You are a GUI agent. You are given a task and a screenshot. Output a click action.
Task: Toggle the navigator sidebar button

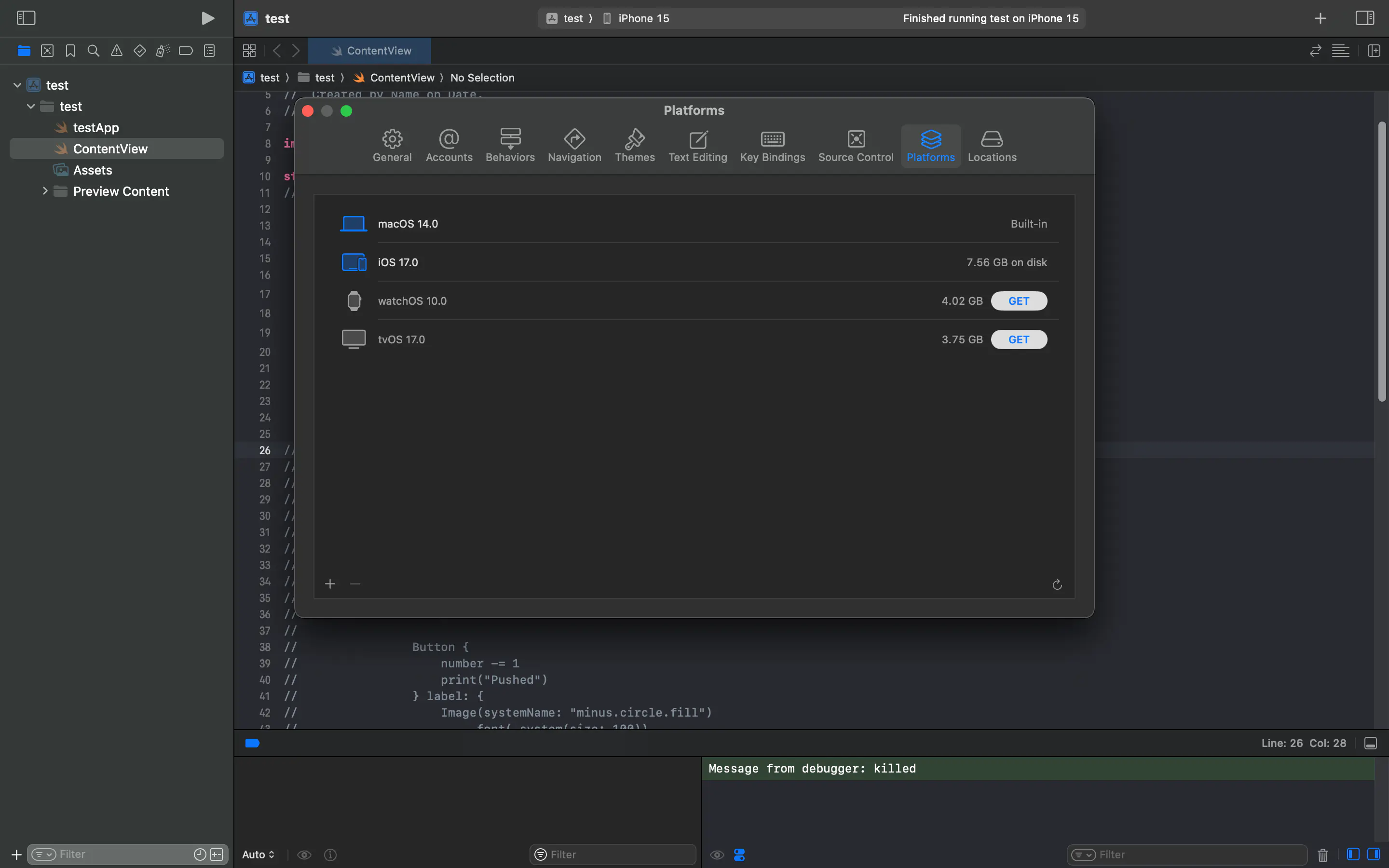pos(26,18)
